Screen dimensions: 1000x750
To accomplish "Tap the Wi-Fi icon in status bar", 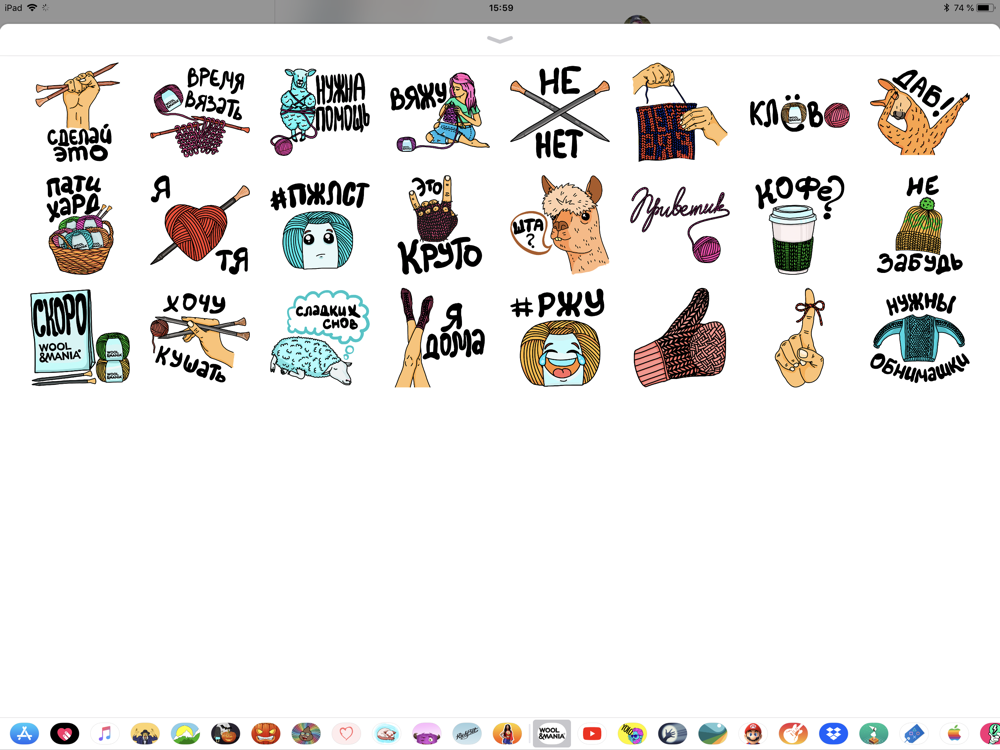I will (x=32, y=8).
